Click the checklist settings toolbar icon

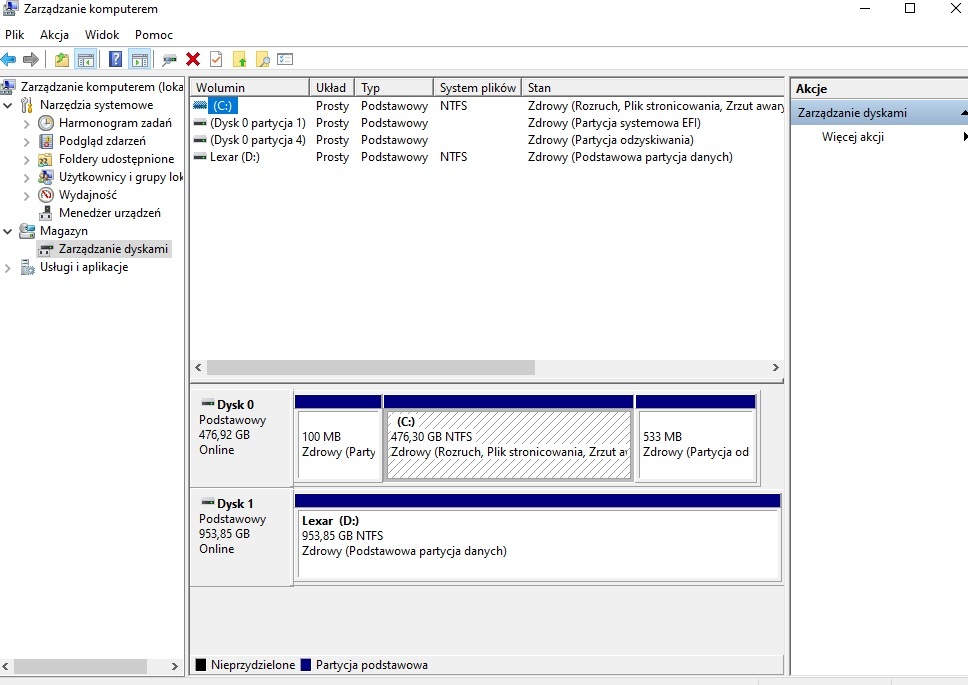pos(285,60)
